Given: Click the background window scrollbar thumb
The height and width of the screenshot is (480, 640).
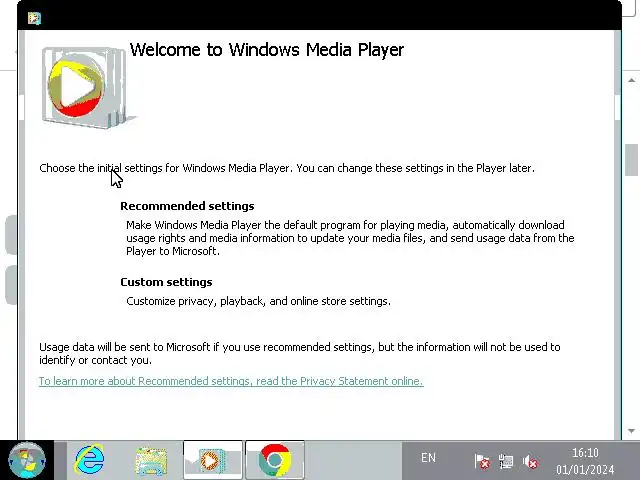Looking at the screenshot, I should (631, 160).
